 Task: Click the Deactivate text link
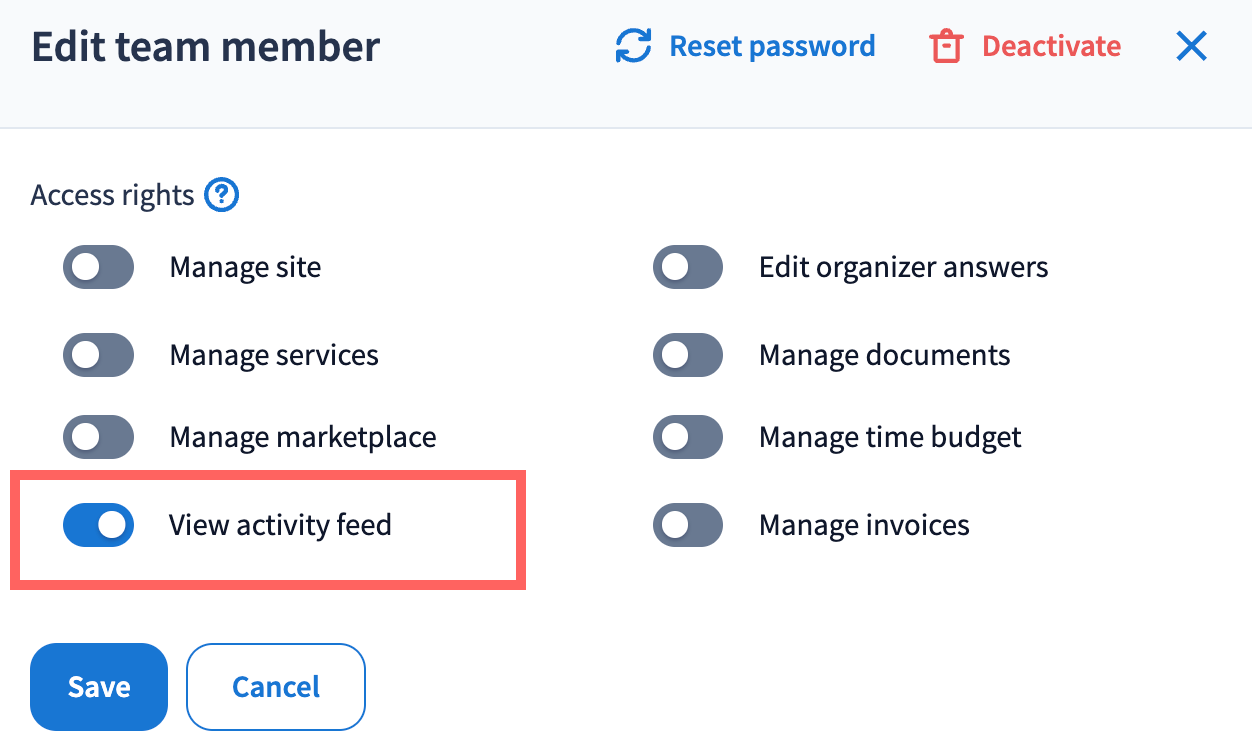point(1051,47)
